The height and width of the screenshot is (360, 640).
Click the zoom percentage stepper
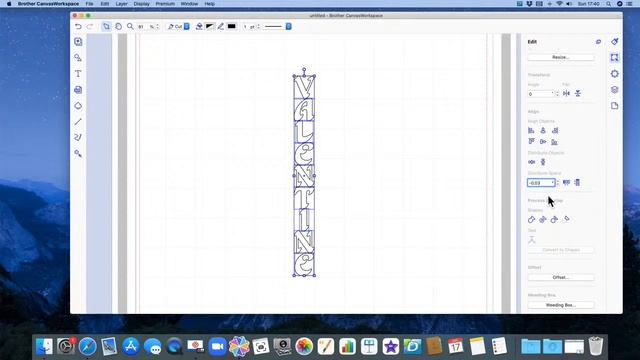pos(158,27)
